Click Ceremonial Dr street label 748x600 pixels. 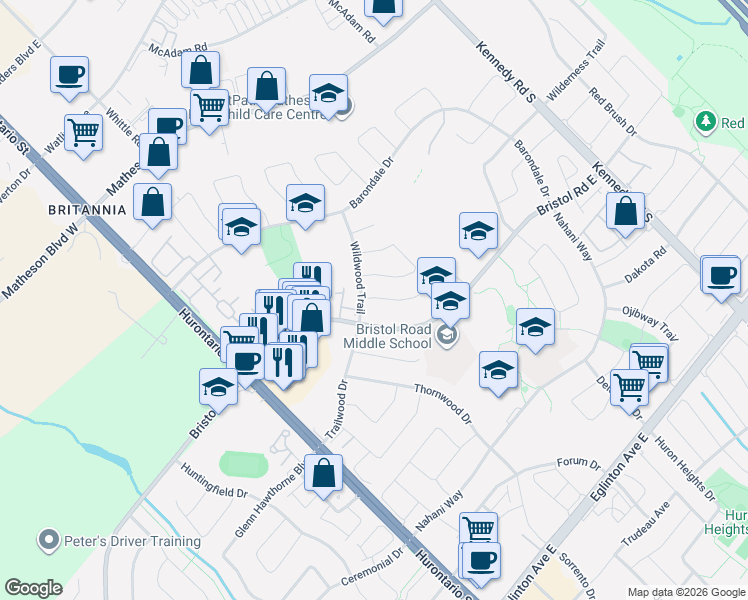[x=373, y=567]
